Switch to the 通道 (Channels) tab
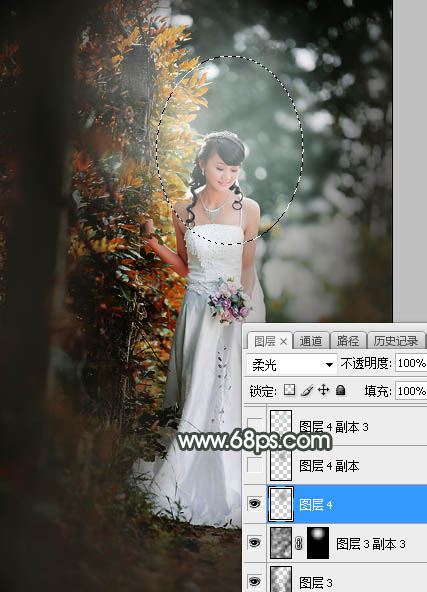Viewport: 427px width, 592px height. point(311,341)
